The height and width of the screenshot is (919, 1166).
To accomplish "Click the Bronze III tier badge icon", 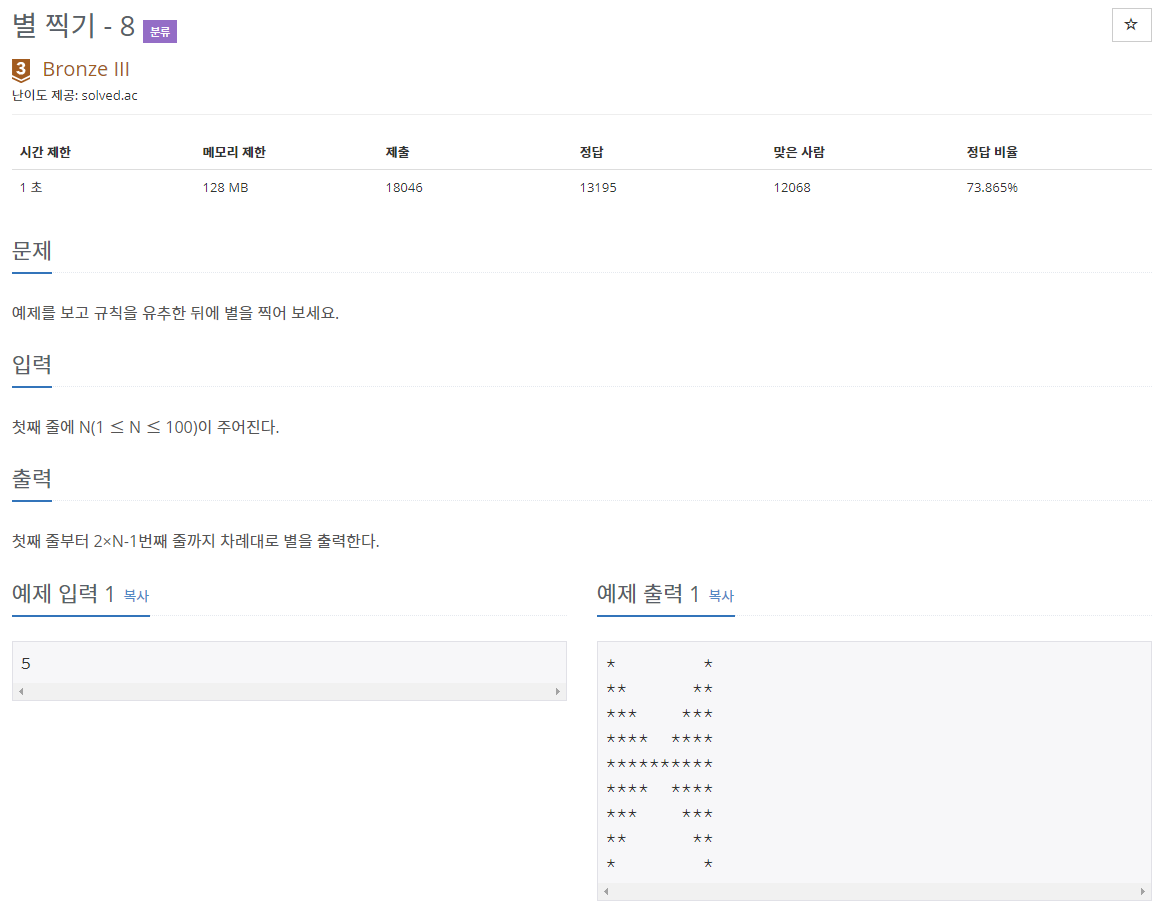I will [21, 70].
